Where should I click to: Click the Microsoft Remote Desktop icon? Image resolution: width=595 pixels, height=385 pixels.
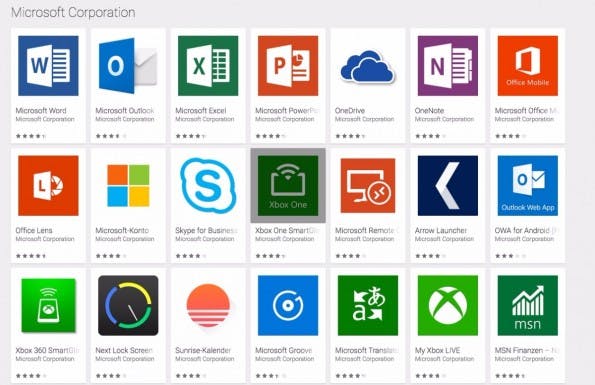(x=368, y=185)
